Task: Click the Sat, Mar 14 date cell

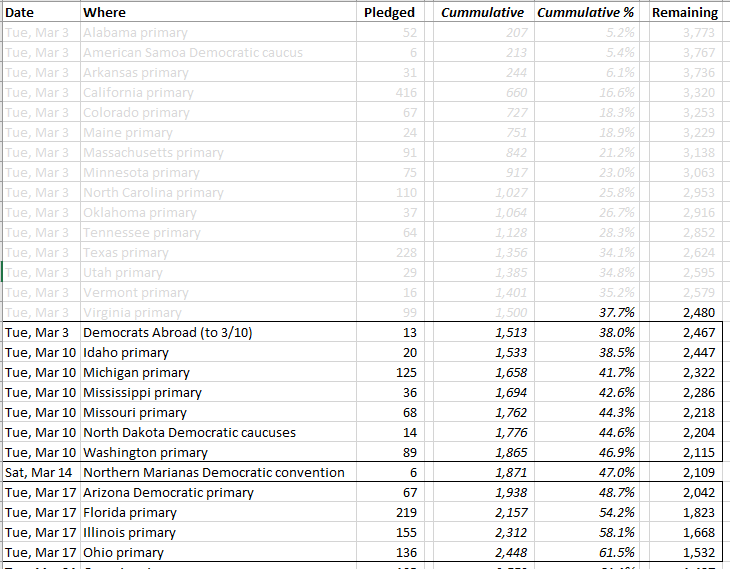Action: coord(39,472)
